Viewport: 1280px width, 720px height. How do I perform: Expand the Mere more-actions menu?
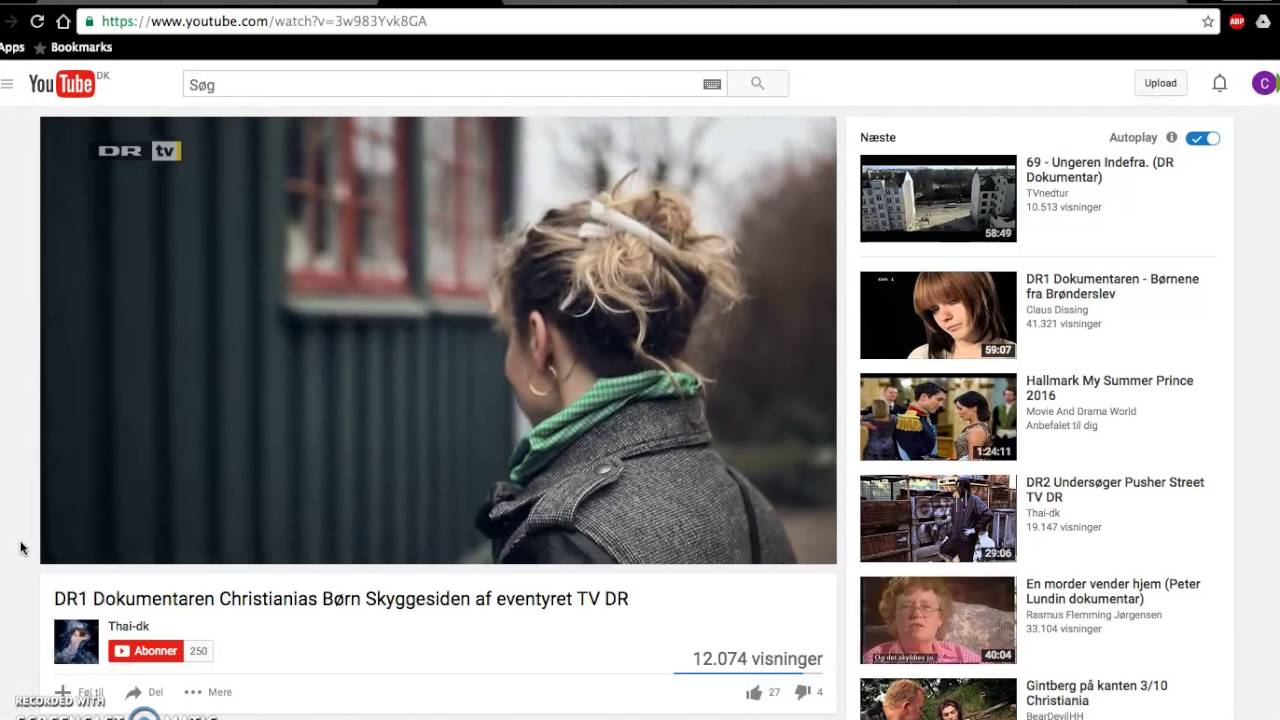208,692
